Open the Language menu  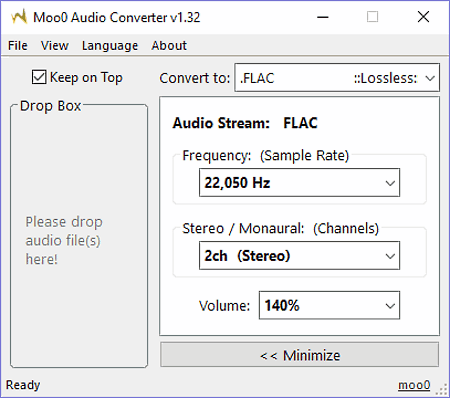pyautogui.click(x=110, y=46)
